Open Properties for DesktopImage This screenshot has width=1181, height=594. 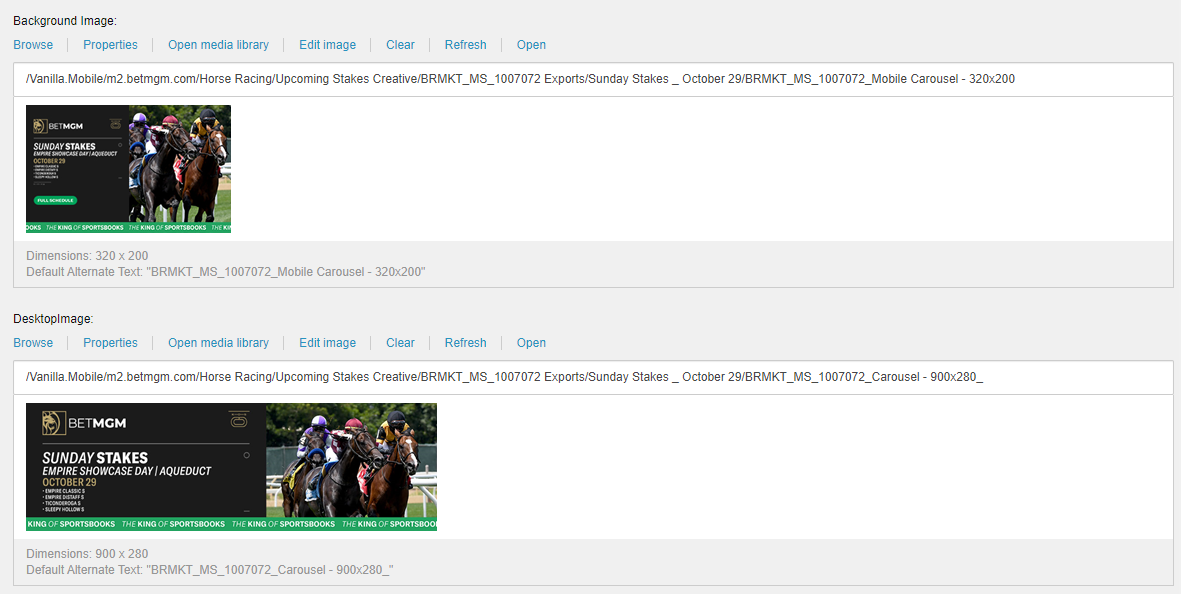[110, 343]
